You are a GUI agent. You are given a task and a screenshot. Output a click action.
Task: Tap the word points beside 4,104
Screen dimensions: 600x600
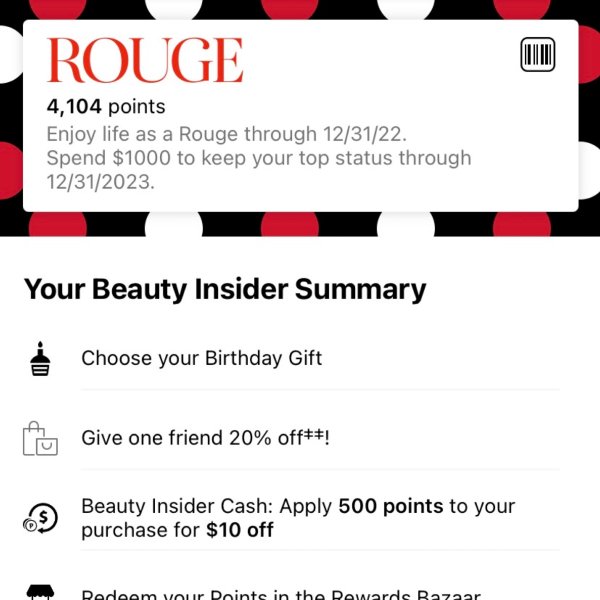click(x=137, y=107)
